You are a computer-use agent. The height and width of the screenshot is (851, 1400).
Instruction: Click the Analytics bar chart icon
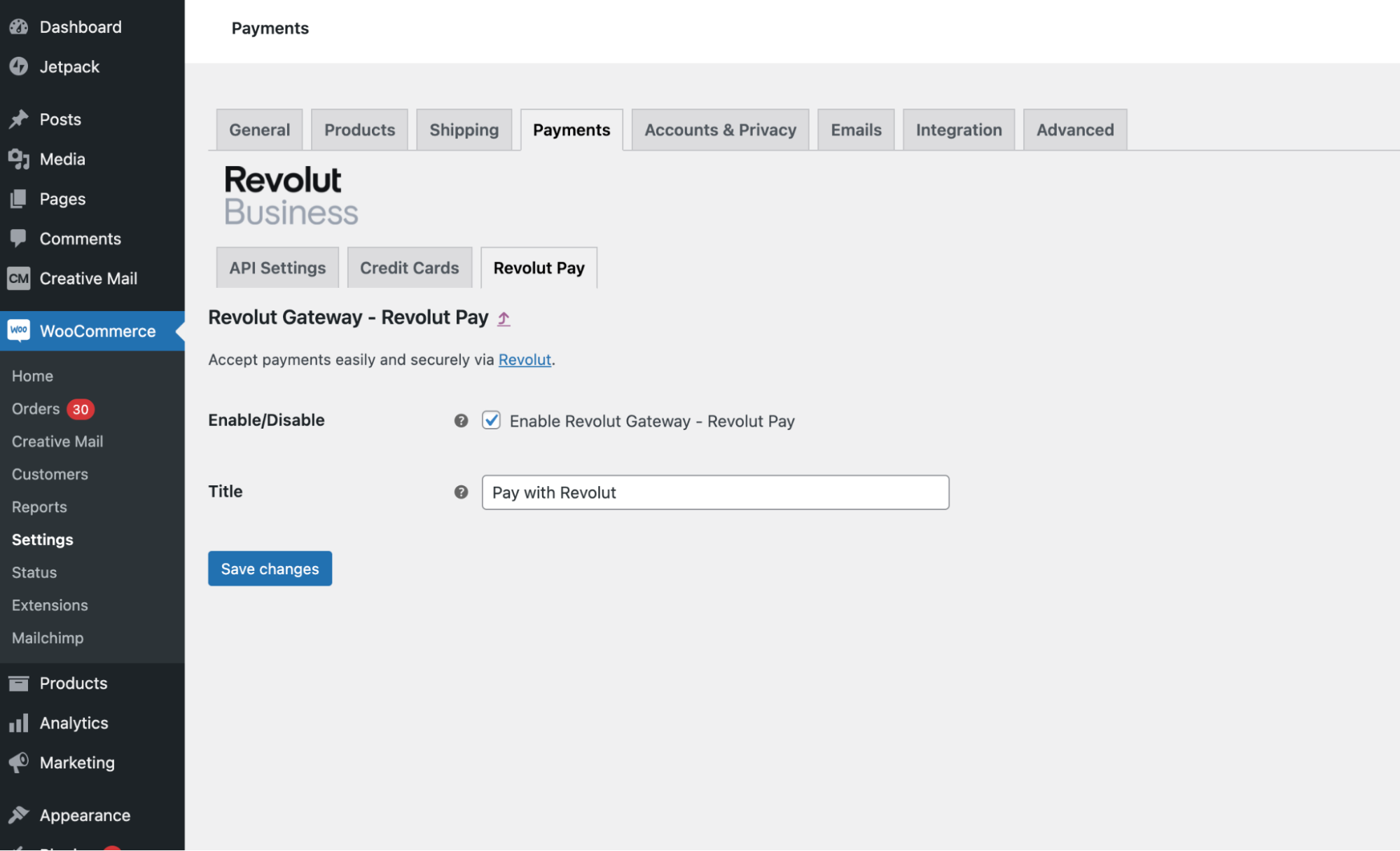pyautogui.click(x=19, y=723)
